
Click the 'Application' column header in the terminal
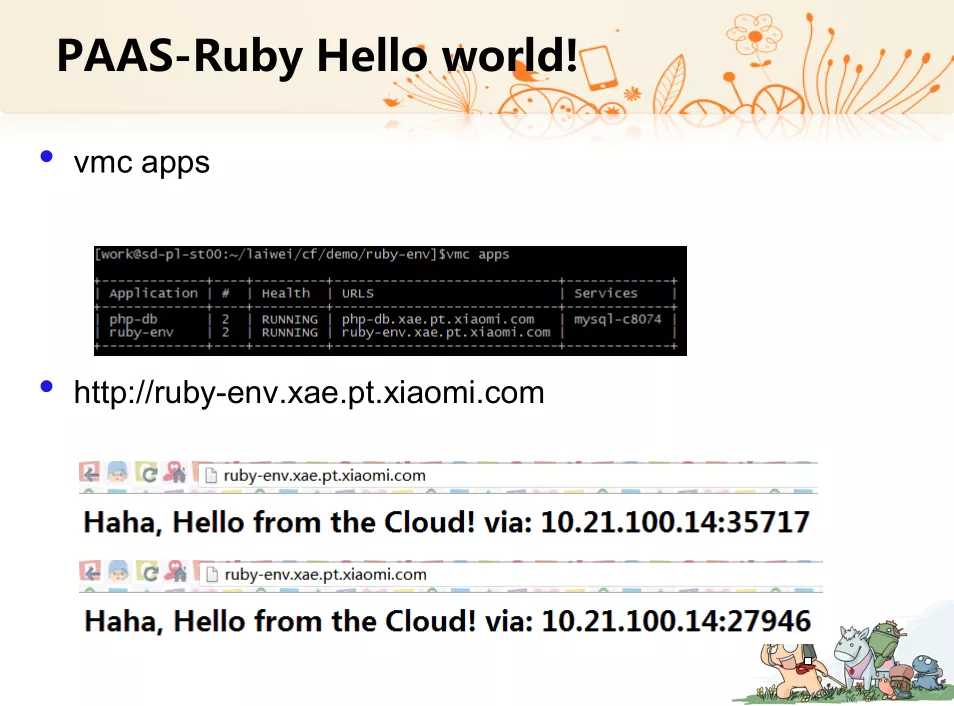(153, 293)
